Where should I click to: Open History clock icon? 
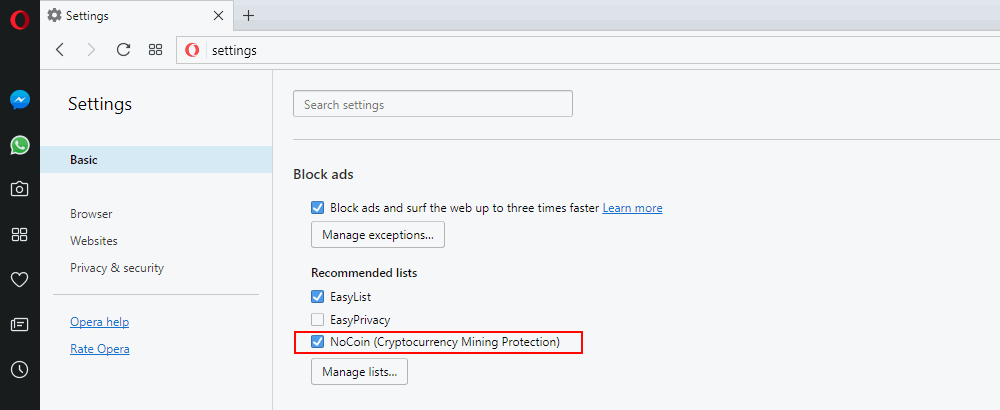coord(19,369)
